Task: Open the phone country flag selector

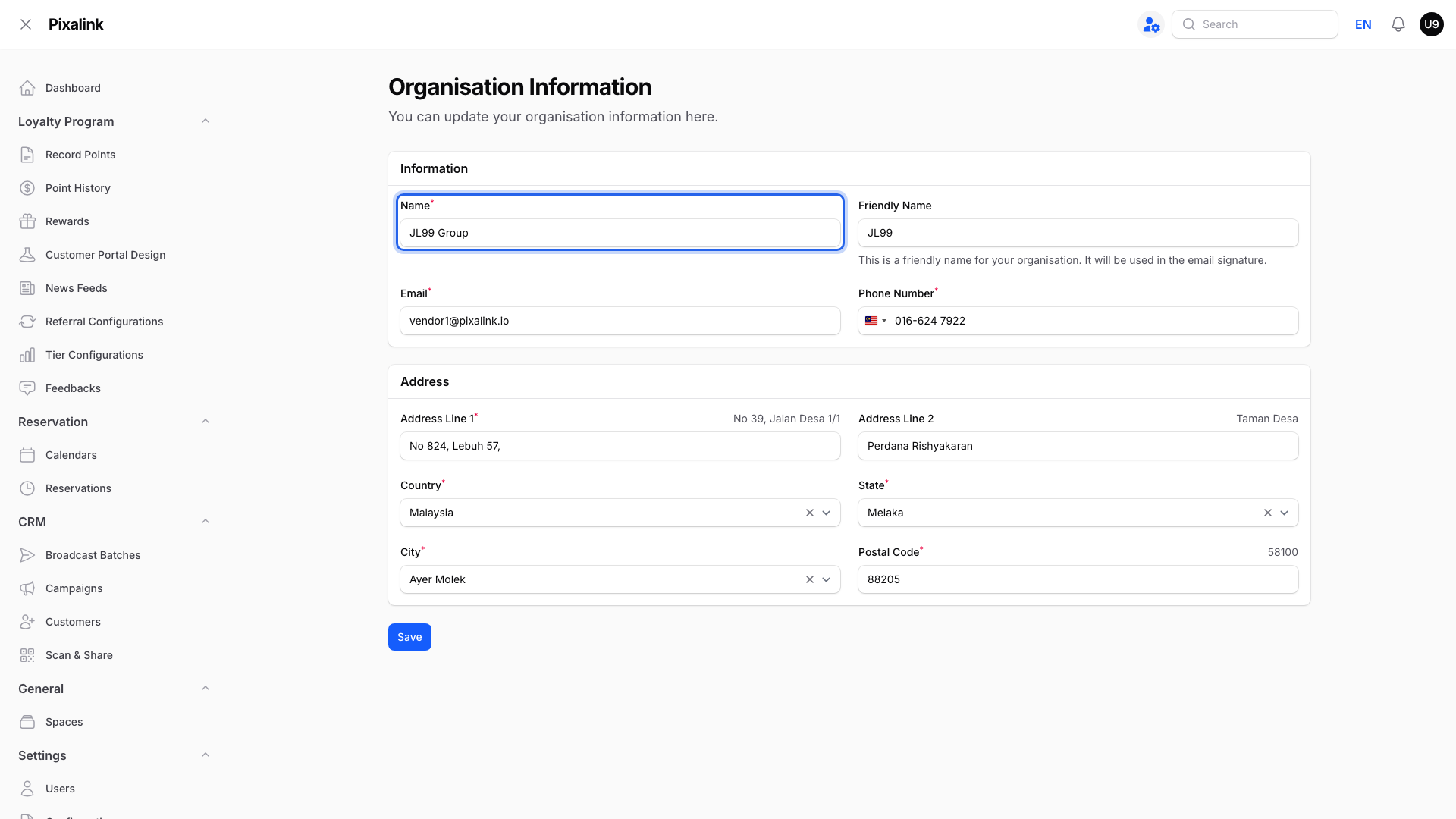Action: (876, 321)
